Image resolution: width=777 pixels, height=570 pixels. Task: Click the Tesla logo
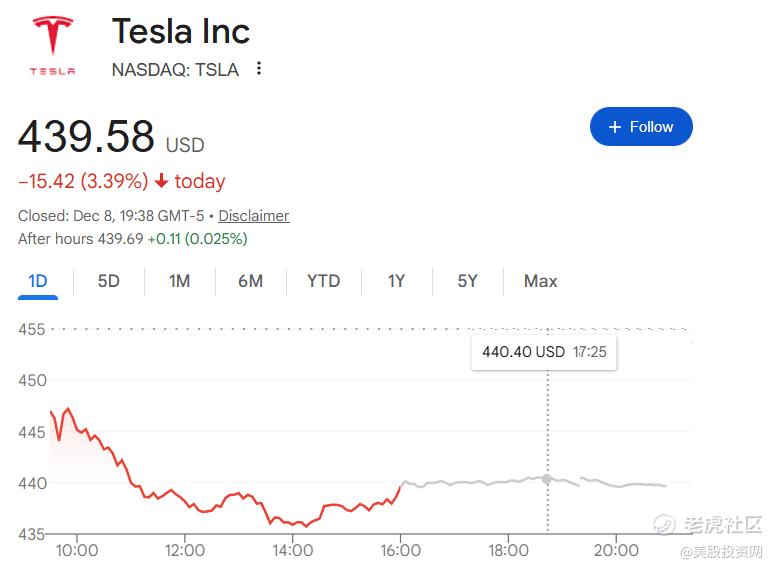coord(52,45)
